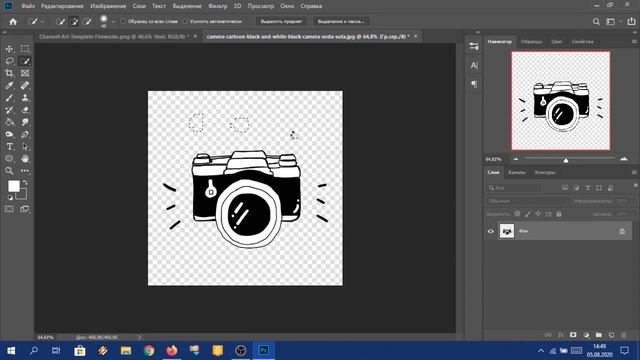
Task: Create new adjustment layer button
Action: click(x=586, y=335)
